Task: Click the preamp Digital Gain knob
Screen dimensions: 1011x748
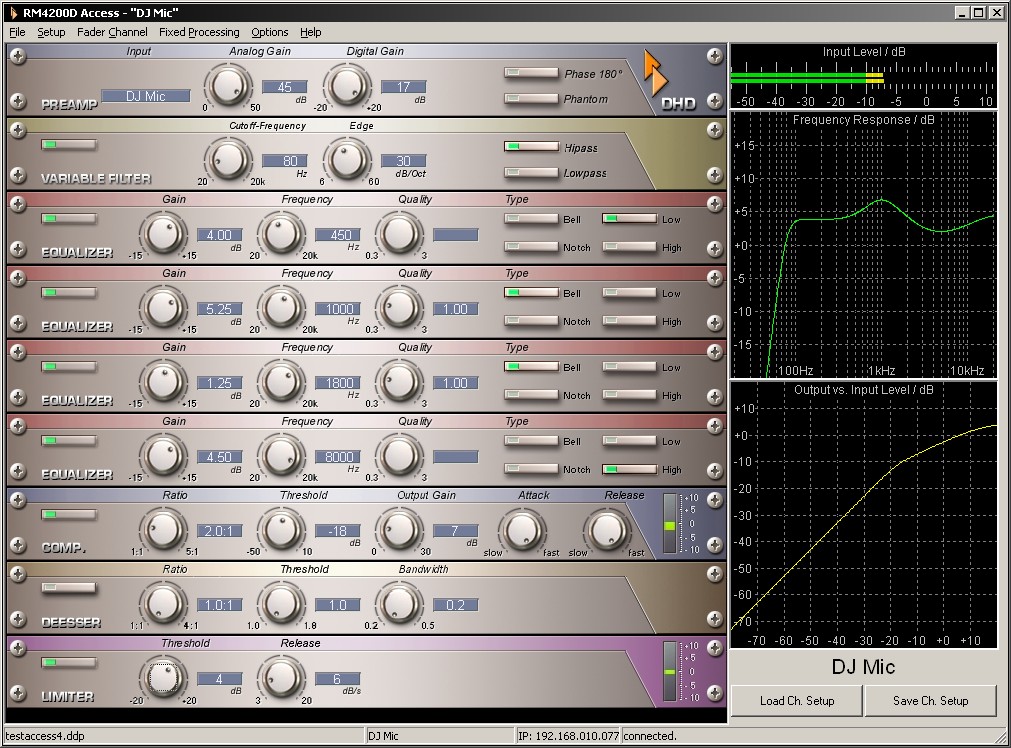Action: click(x=347, y=86)
